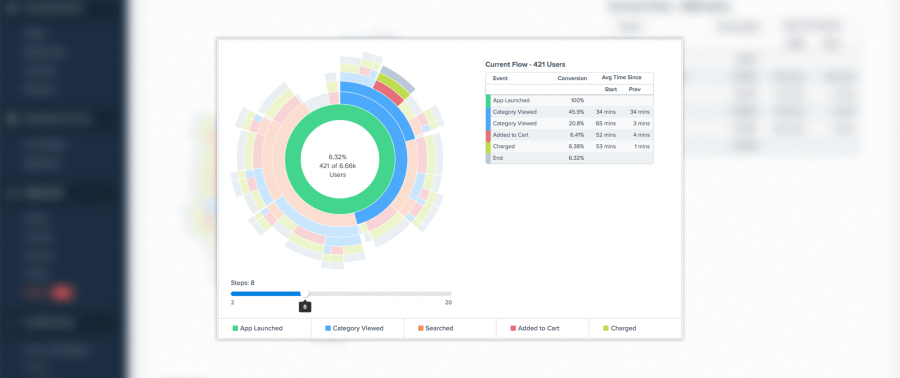Viewport: 900px width, 378px height.
Task: Click the '4 mins' Prev time cell
Action: (x=640, y=135)
